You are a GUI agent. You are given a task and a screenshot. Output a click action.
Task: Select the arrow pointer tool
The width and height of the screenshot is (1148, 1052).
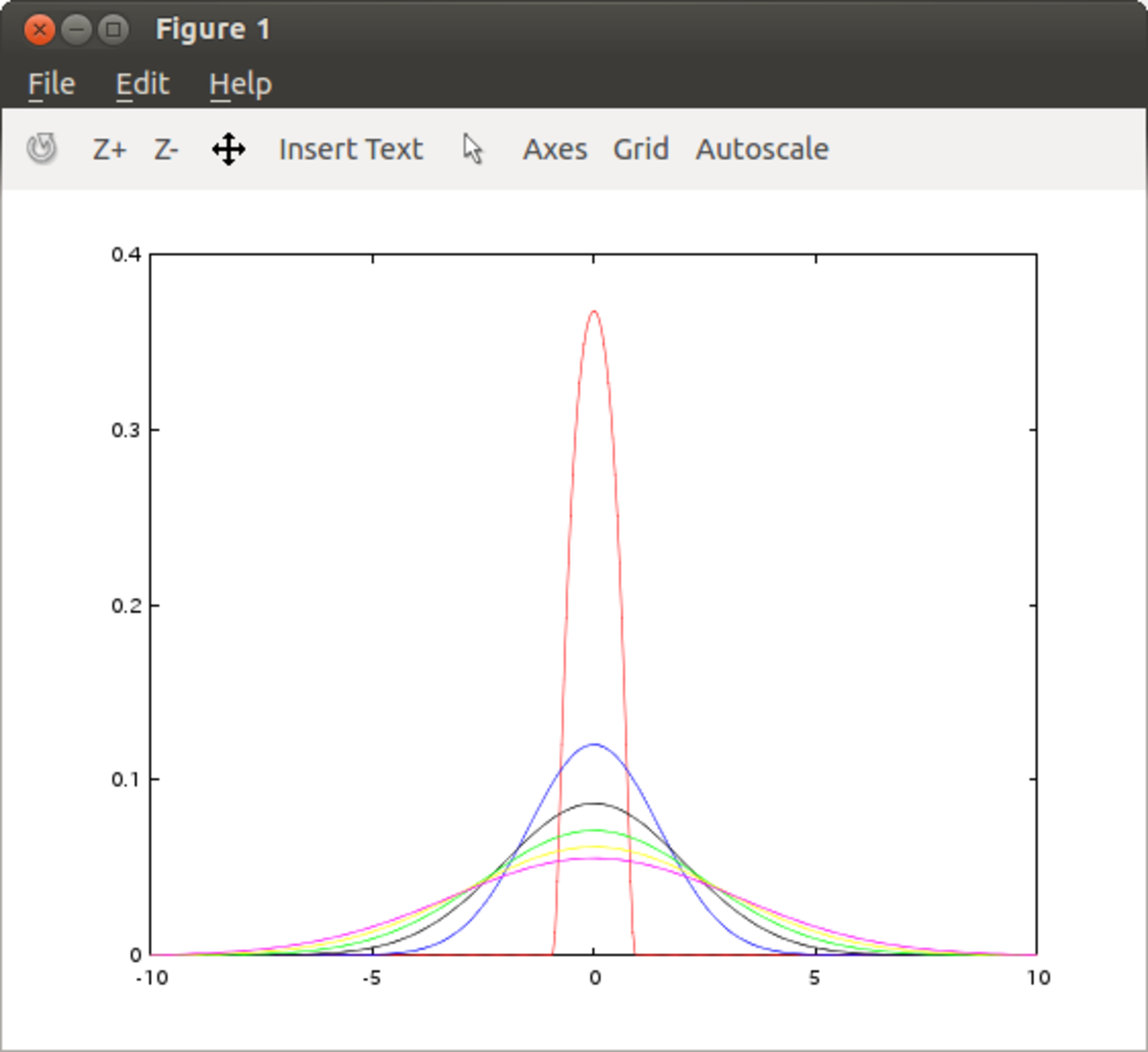pyautogui.click(x=473, y=149)
